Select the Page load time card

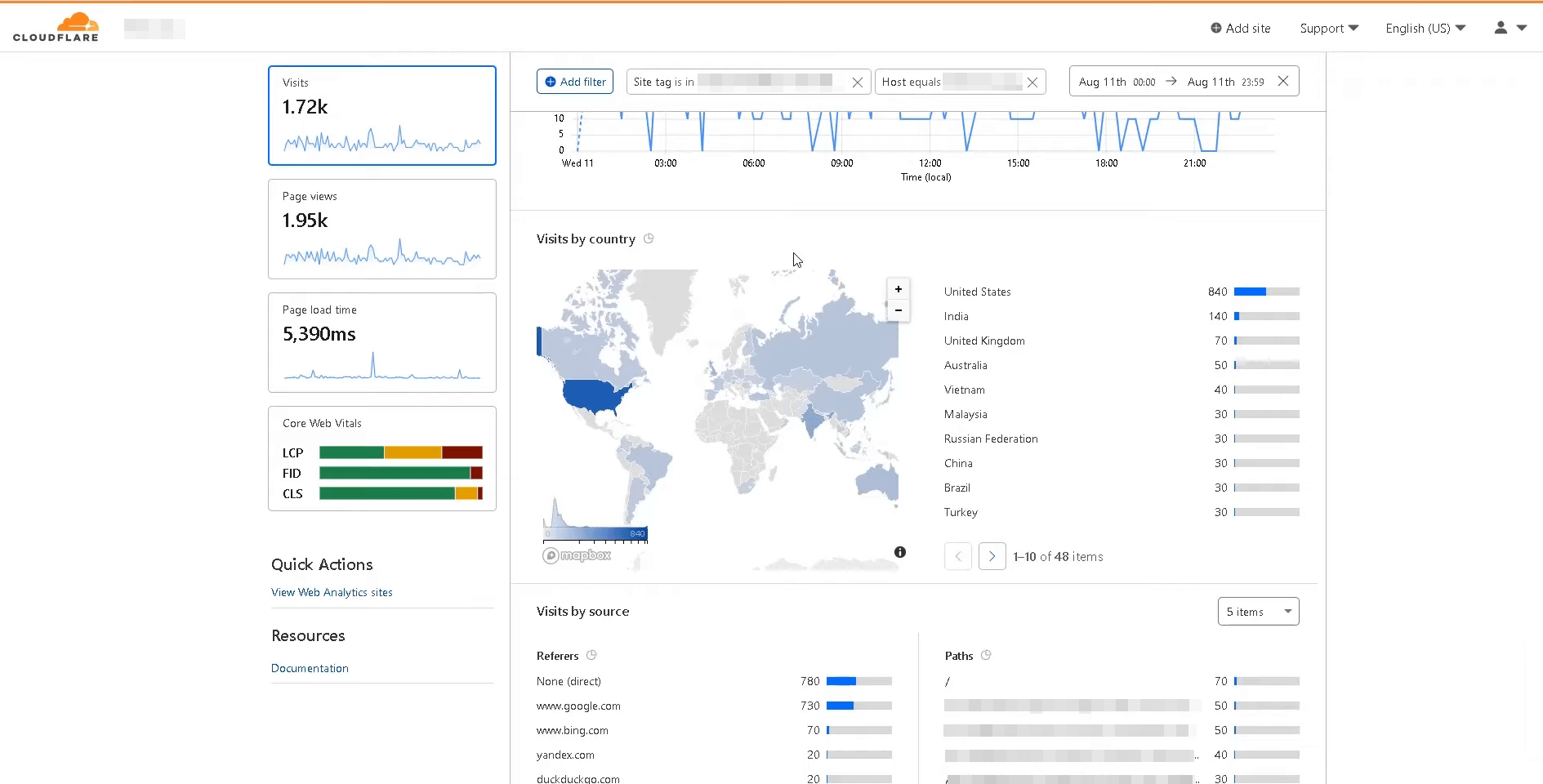point(381,342)
